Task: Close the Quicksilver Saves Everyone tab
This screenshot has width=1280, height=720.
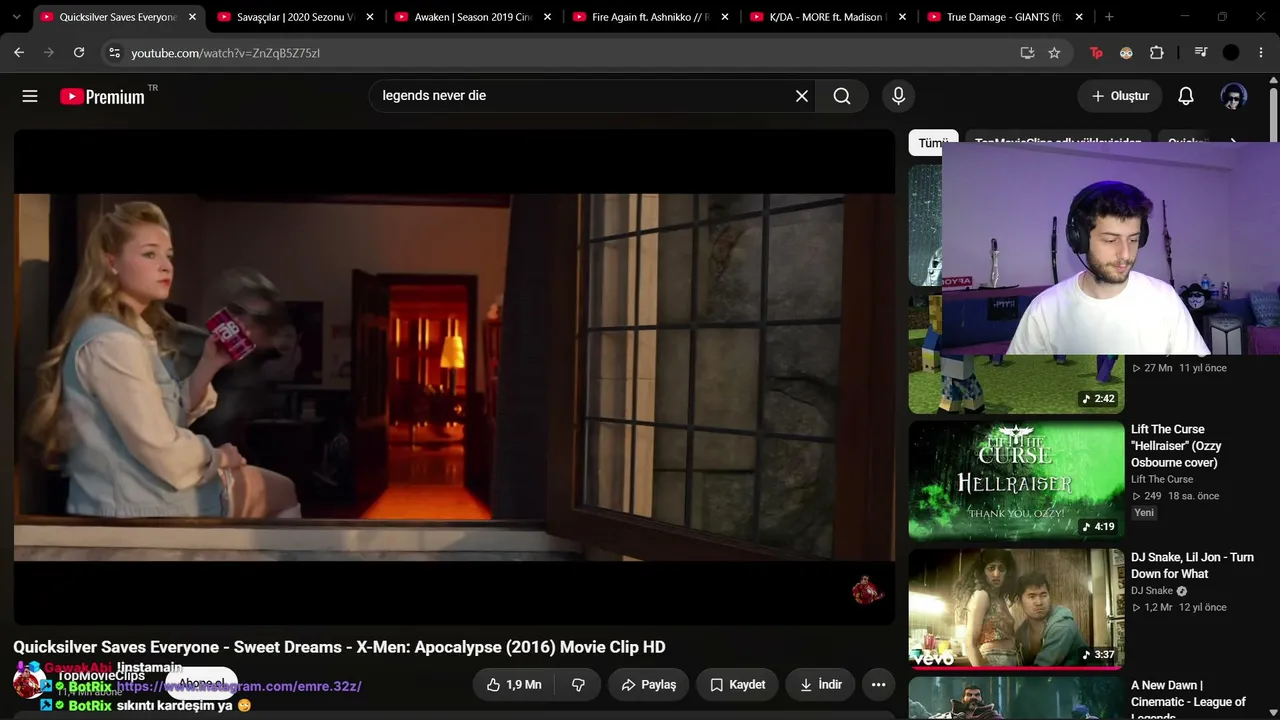Action: pyautogui.click(x=192, y=17)
